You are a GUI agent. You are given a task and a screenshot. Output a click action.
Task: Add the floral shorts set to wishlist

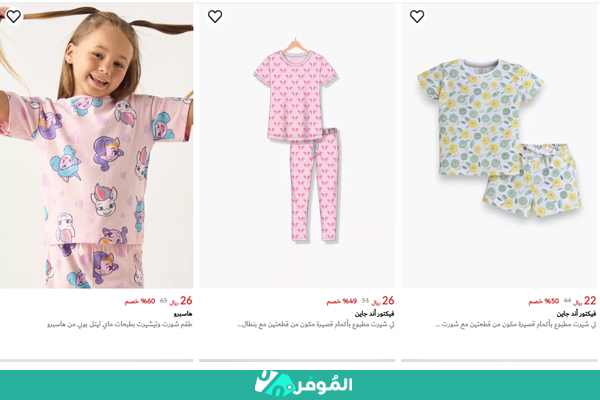click(417, 16)
